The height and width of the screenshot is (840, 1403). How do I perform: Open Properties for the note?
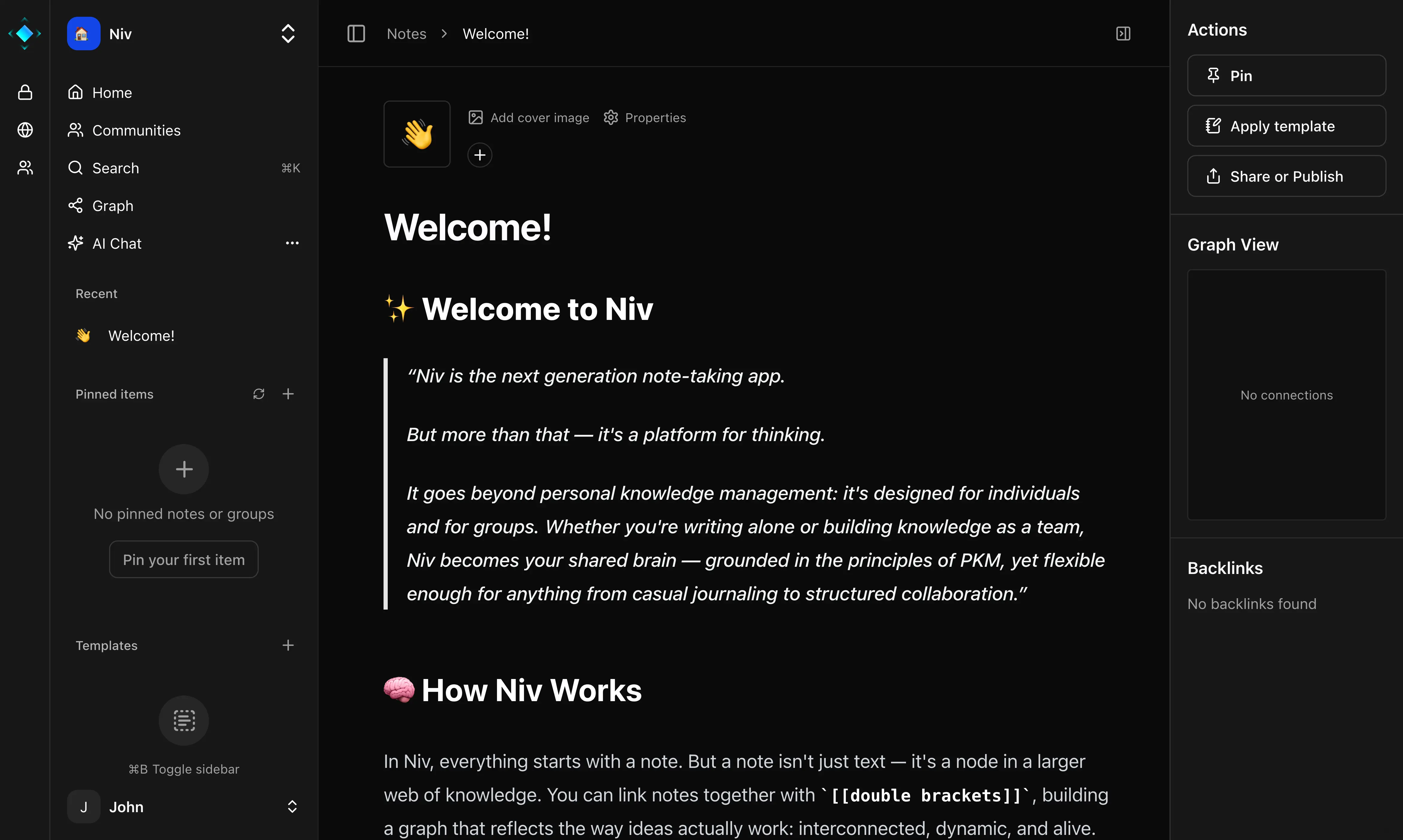pyautogui.click(x=645, y=117)
